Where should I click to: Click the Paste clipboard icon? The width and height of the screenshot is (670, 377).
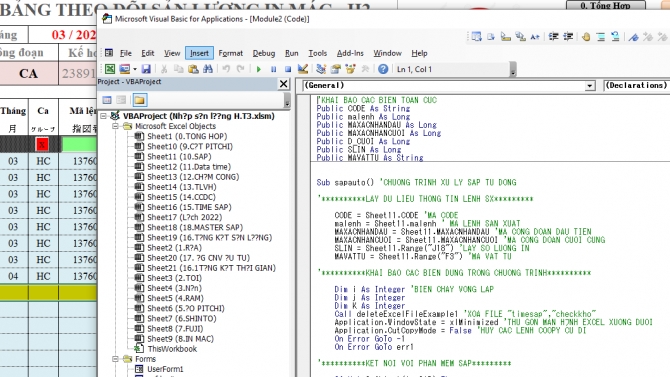193,69
